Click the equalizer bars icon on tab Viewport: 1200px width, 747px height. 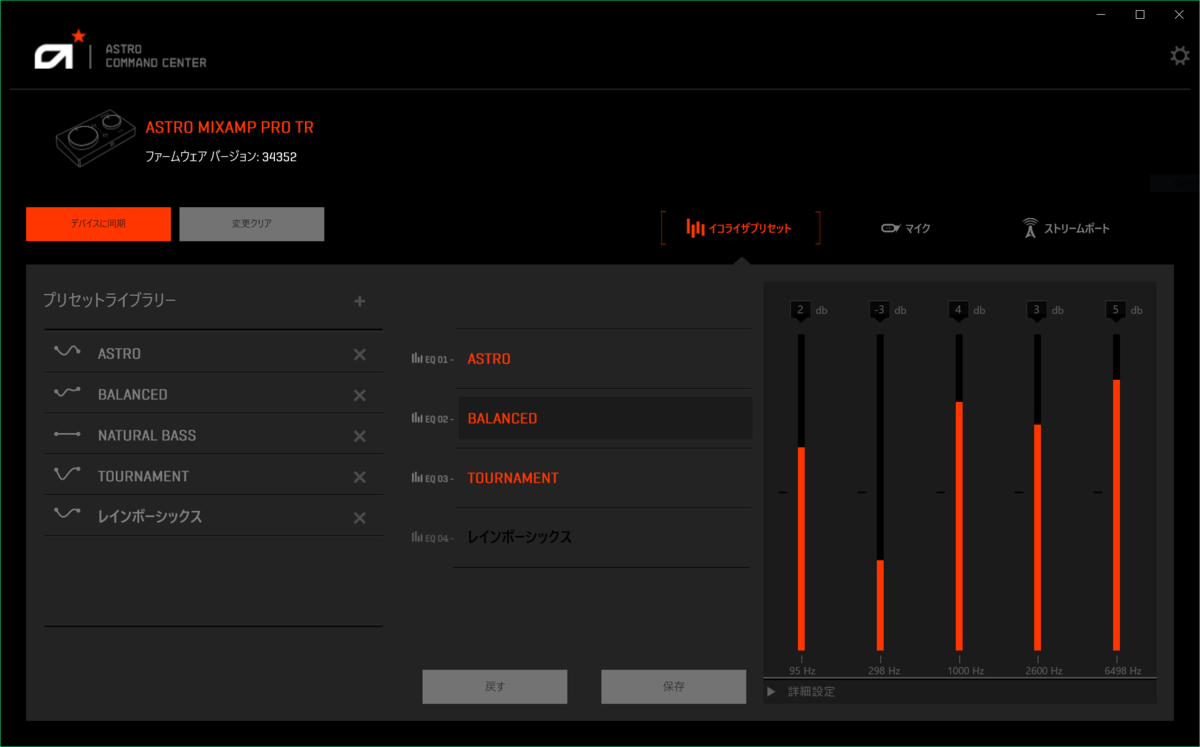click(695, 228)
